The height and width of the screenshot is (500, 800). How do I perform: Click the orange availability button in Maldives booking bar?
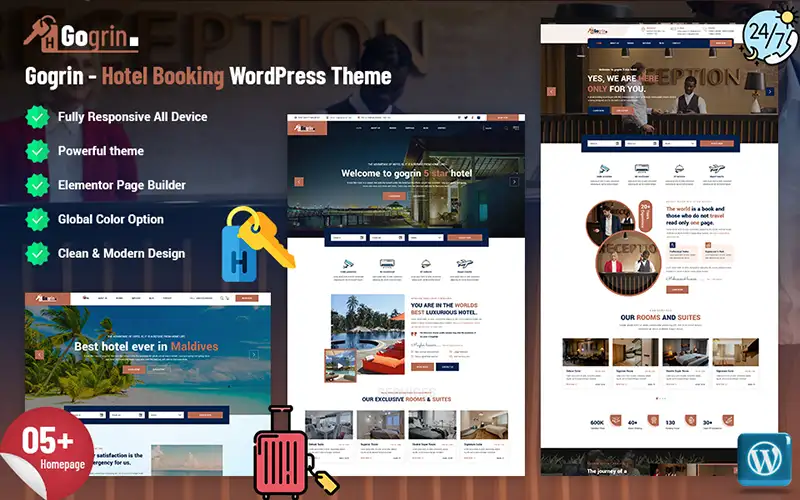tap(205, 415)
